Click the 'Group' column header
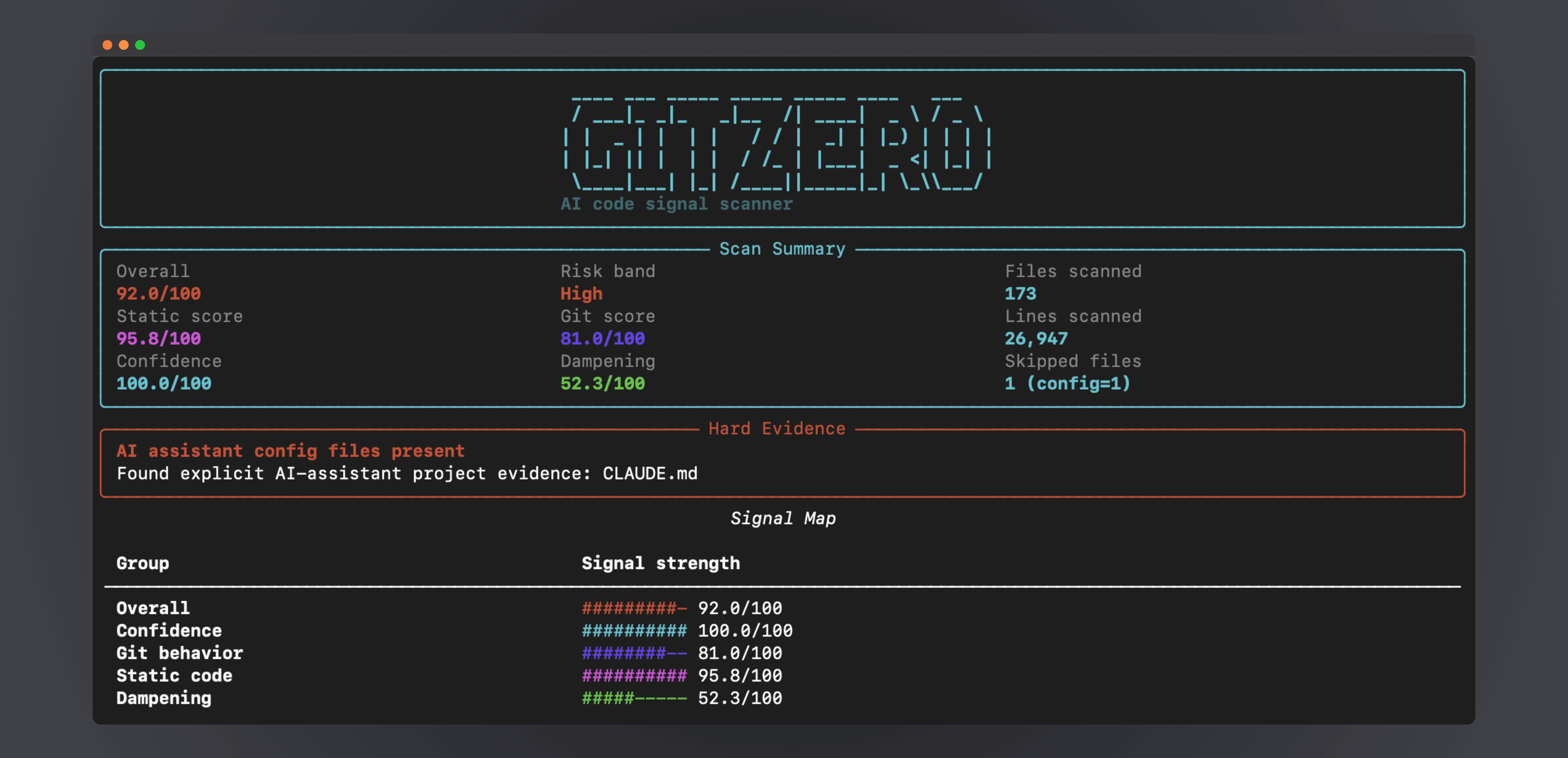The width and height of the screenshot is (1568, 758). point(143,563)
